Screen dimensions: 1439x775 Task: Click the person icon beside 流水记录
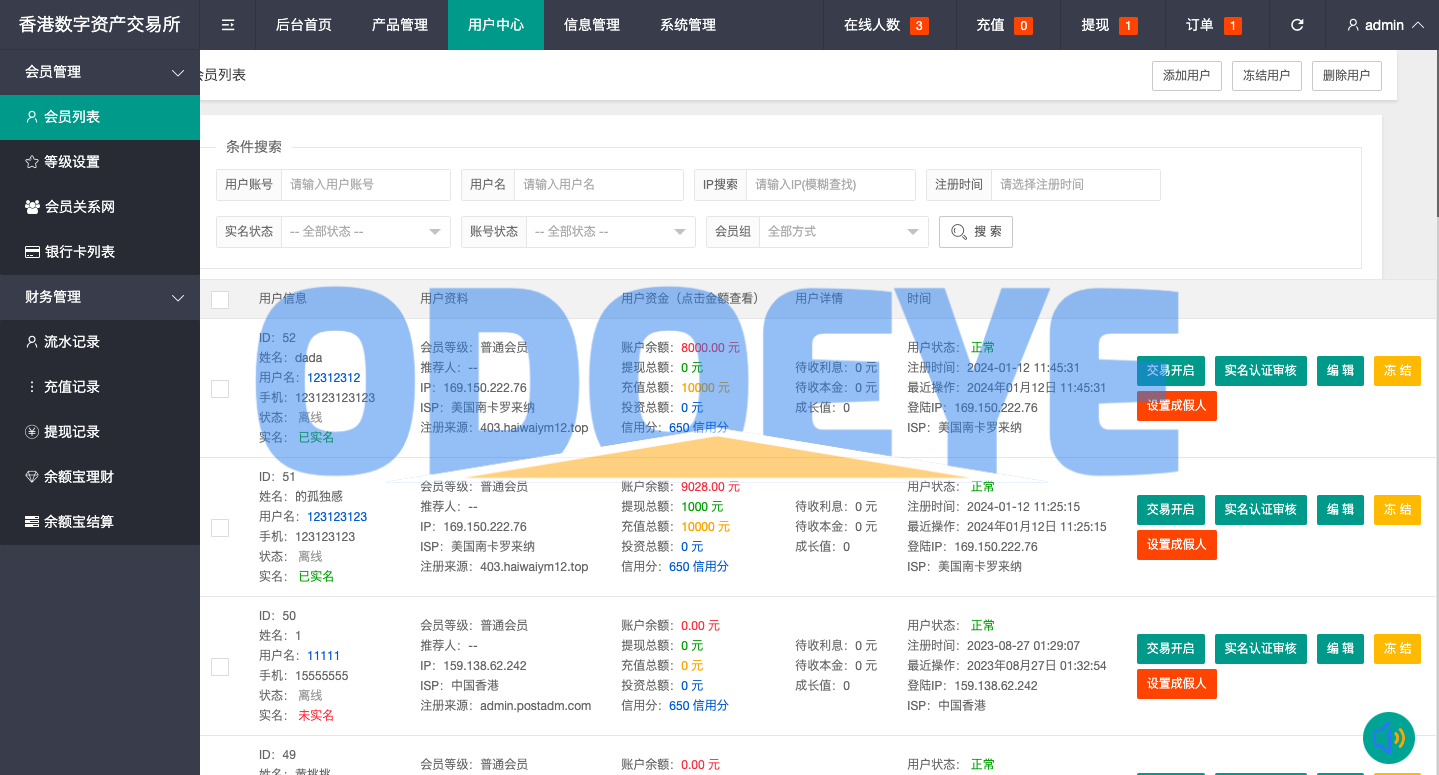pyautogui.click(x=32, y=342)
